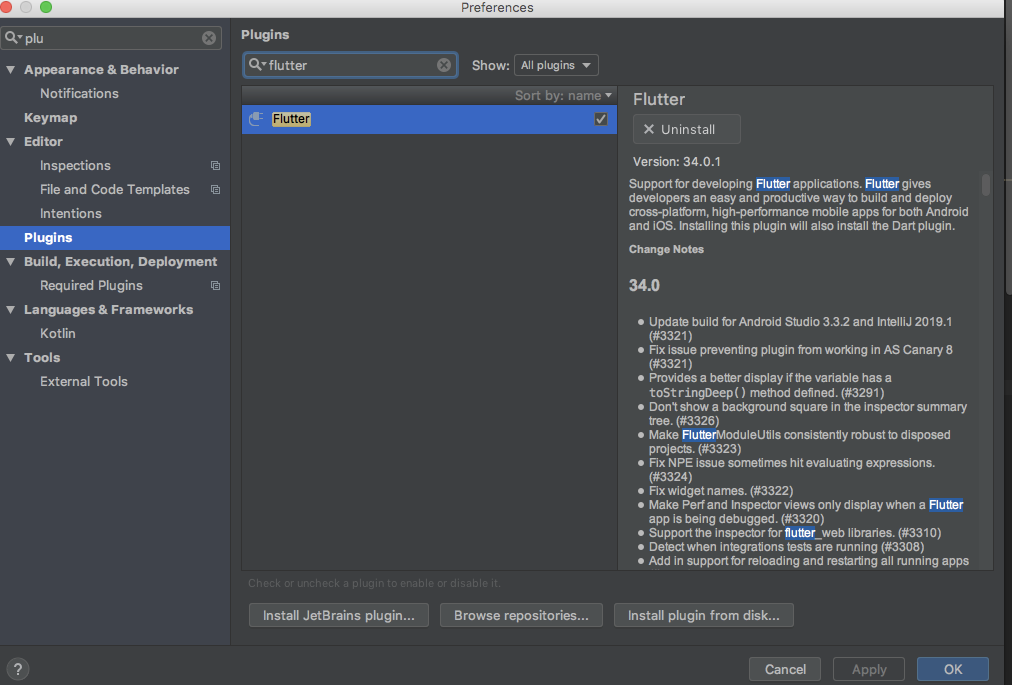Click the Version: 34.0.1 text
Screen dimensions: 1012x685
[x=676, y=161]
